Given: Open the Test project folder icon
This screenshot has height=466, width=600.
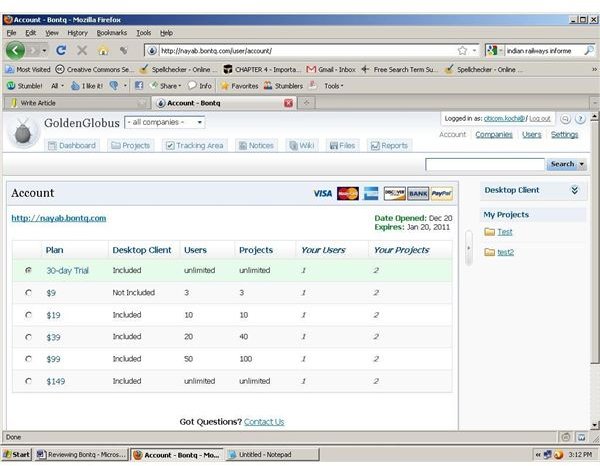Looking at the screenshot, I should (x=489, y=231).
